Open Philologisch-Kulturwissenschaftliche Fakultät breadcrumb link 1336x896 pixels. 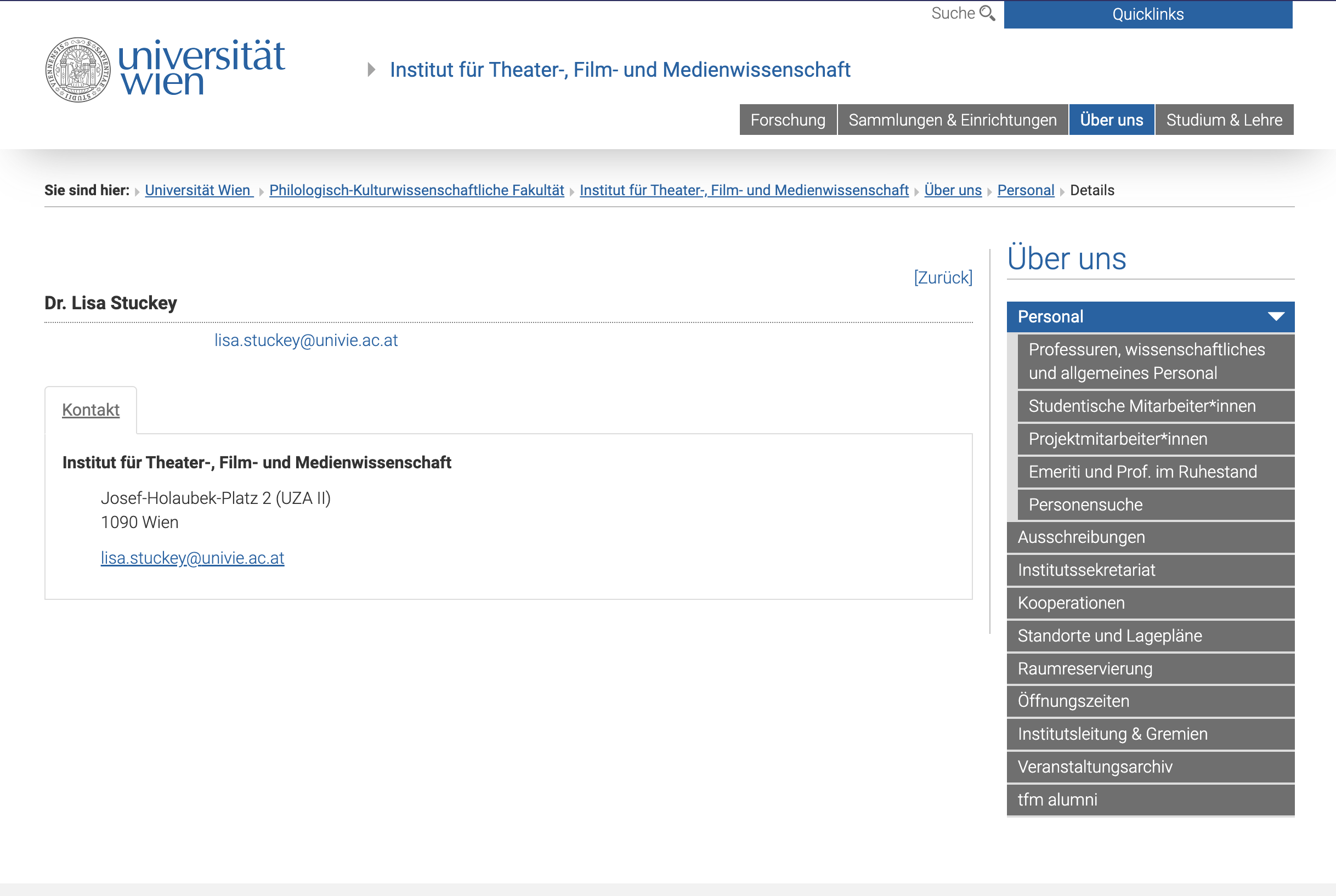[417, 190]
